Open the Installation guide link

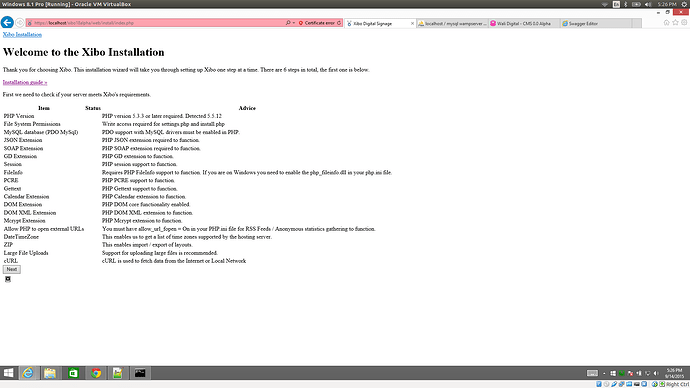25,82
